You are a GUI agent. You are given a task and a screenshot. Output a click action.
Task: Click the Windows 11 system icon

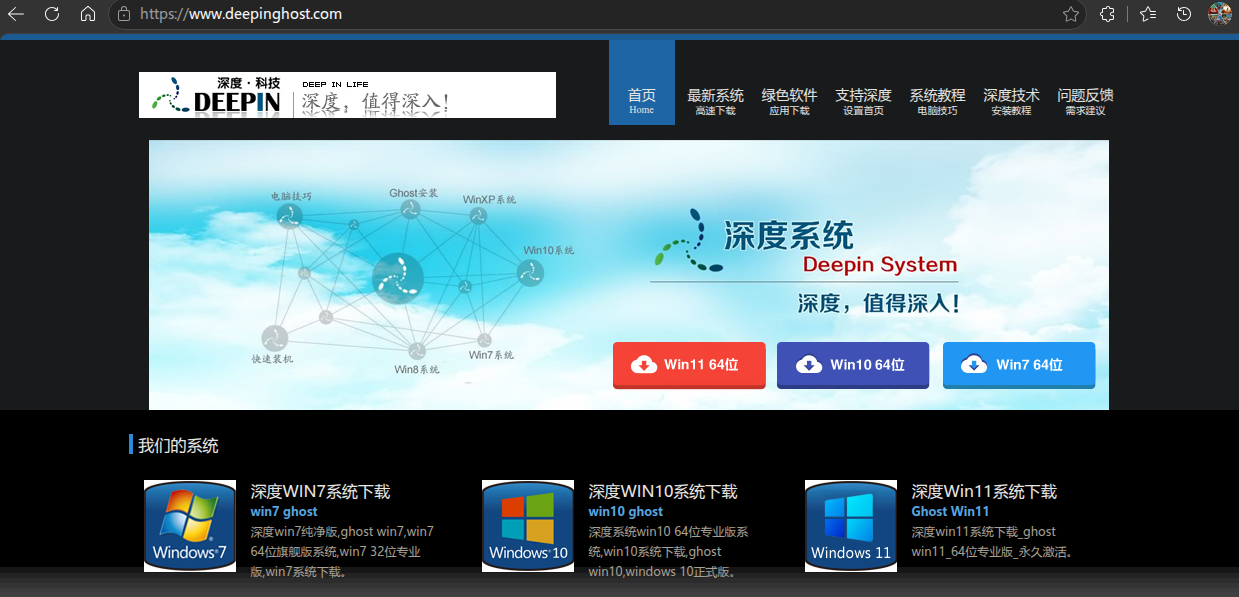click(x=851, y=526)
